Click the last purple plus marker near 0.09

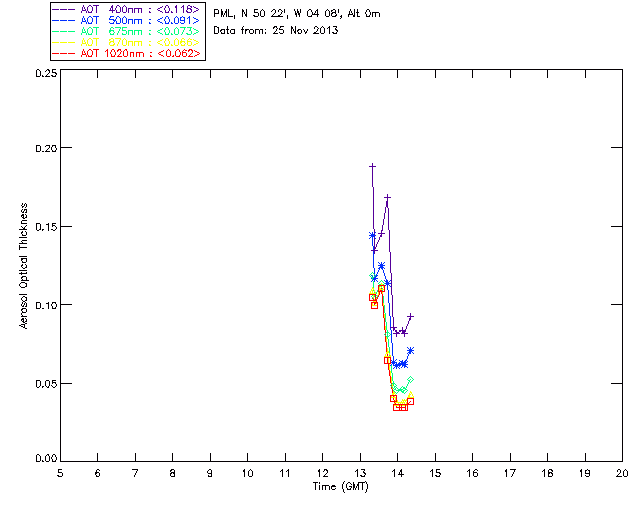pyautogui.click(x=411, y=316)
